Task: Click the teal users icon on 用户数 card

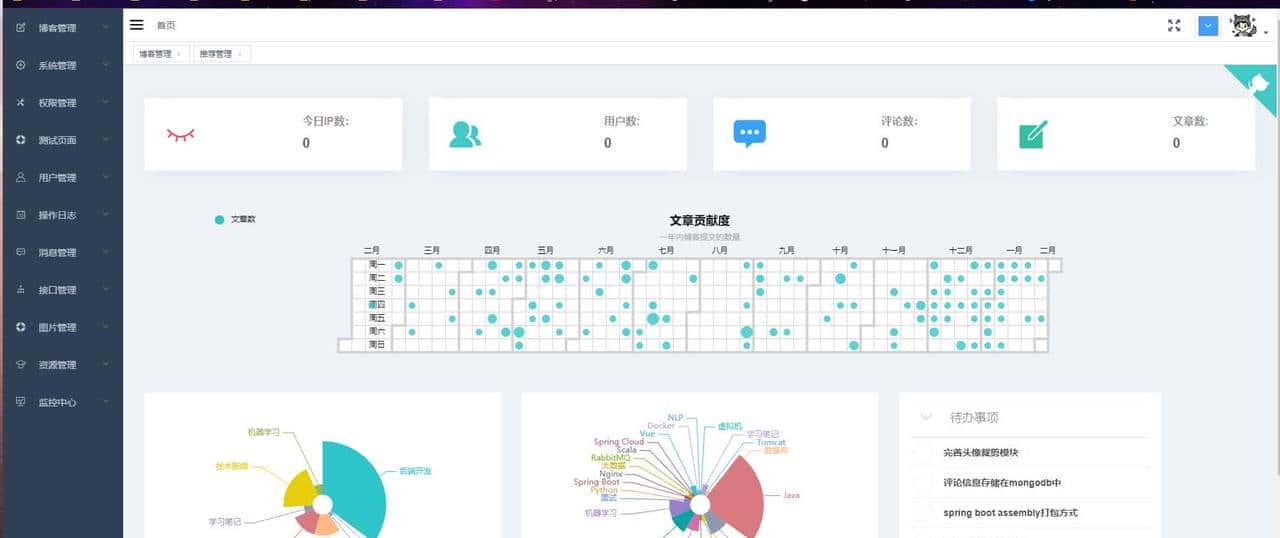Action: pyautogui.click(x=465, y=134)
